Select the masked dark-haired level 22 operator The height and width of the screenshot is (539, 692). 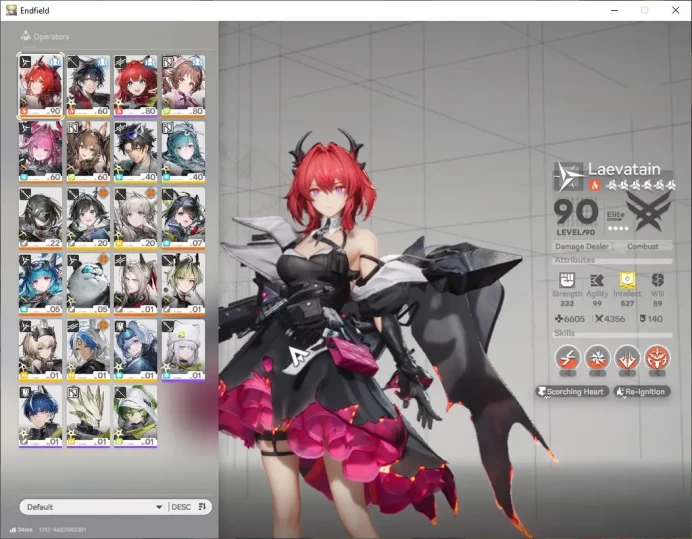click(40, 218)
